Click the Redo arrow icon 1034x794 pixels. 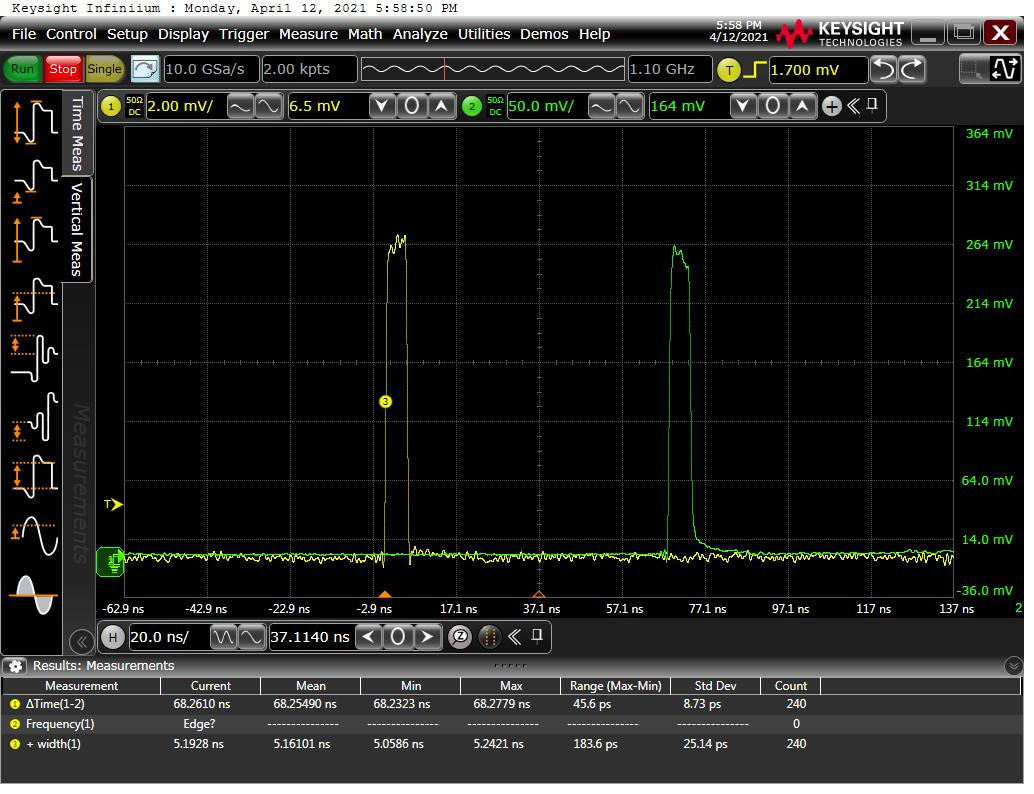click(x=911, y=69)
